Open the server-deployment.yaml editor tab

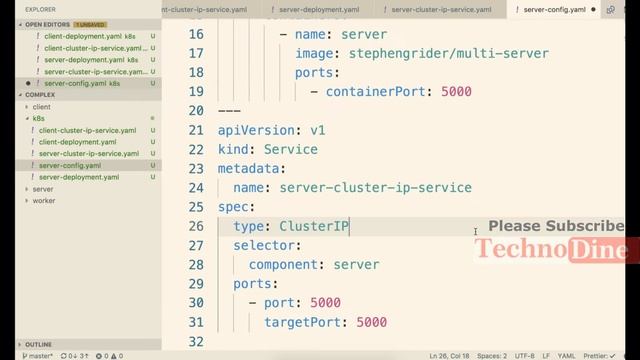(319, 9)
